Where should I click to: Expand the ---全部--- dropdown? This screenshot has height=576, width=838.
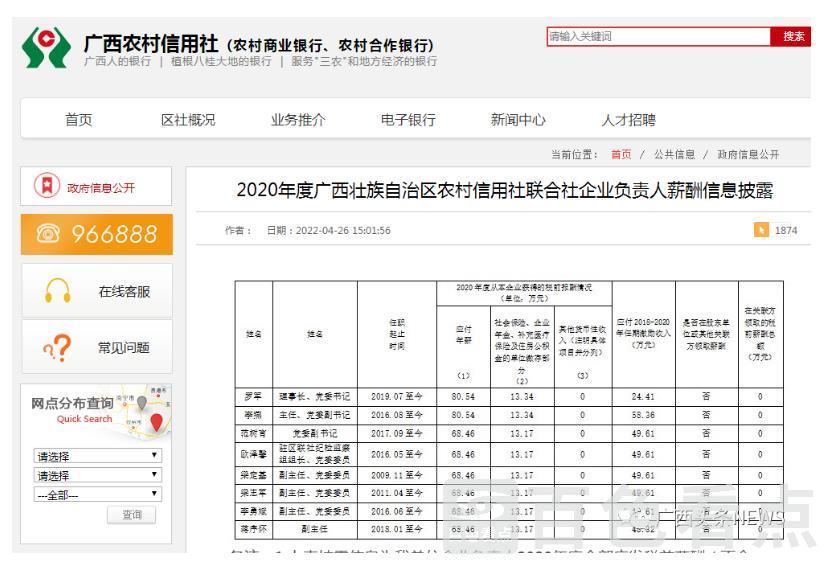pyautogui.click(x=97, y=494)
